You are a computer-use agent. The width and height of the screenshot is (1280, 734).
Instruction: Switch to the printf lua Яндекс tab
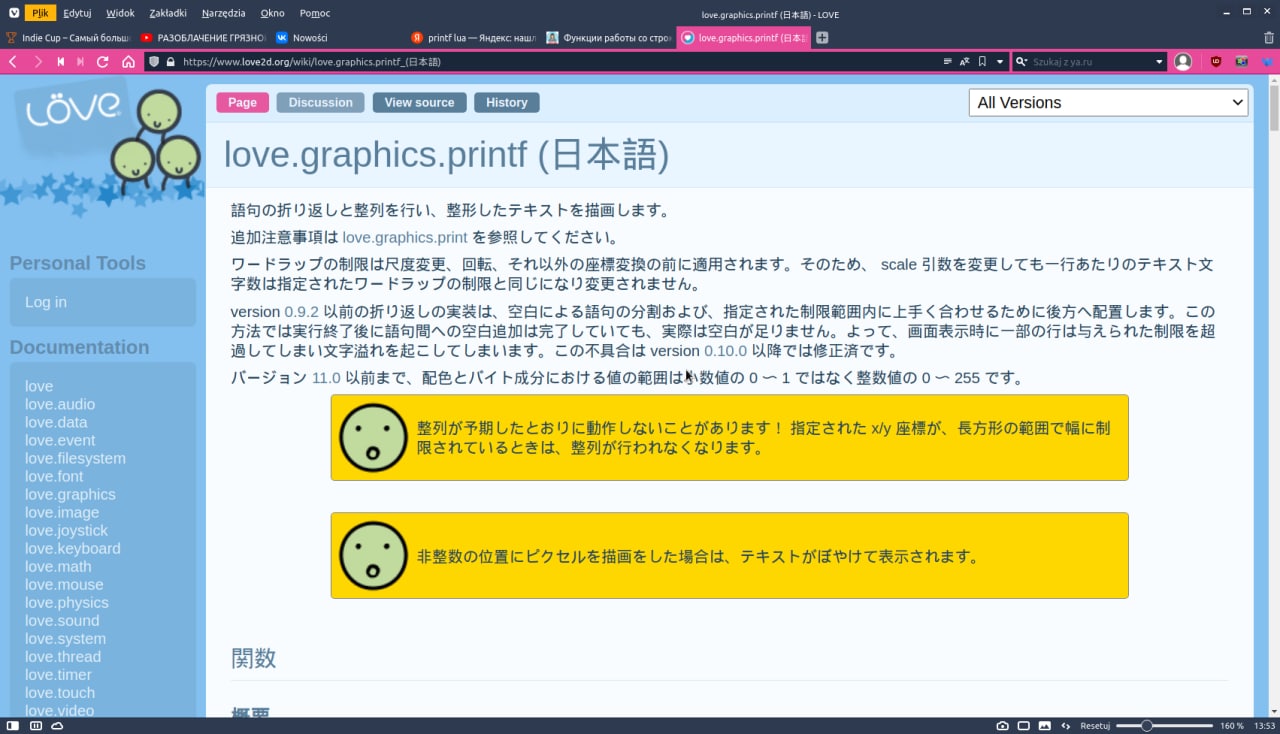[x=474, y=38]
